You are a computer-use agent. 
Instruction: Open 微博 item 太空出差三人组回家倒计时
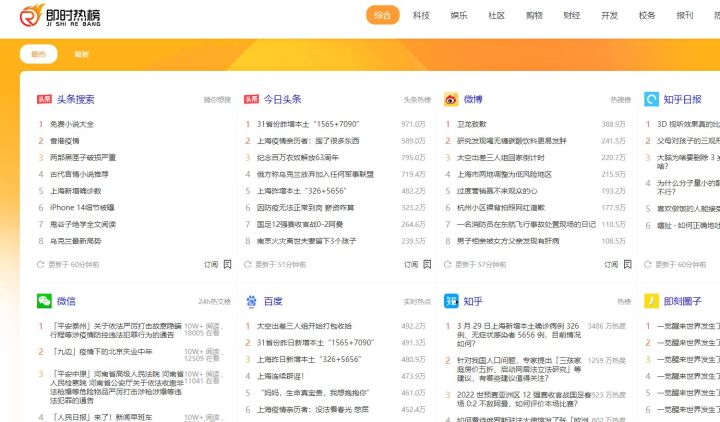501,158
